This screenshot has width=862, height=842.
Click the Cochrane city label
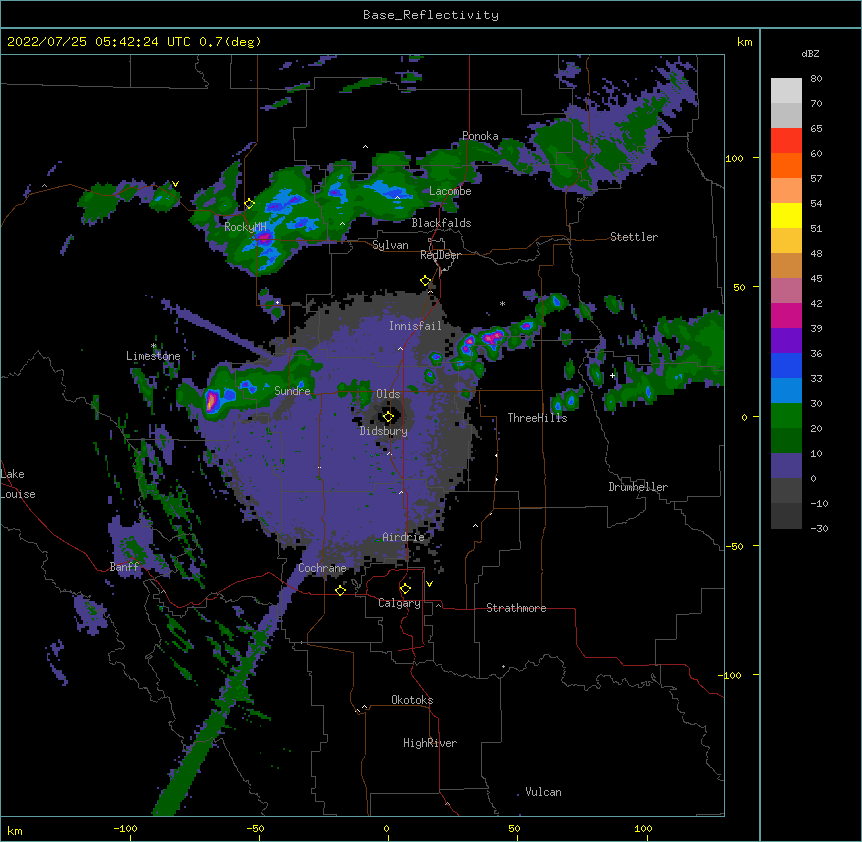322,568
